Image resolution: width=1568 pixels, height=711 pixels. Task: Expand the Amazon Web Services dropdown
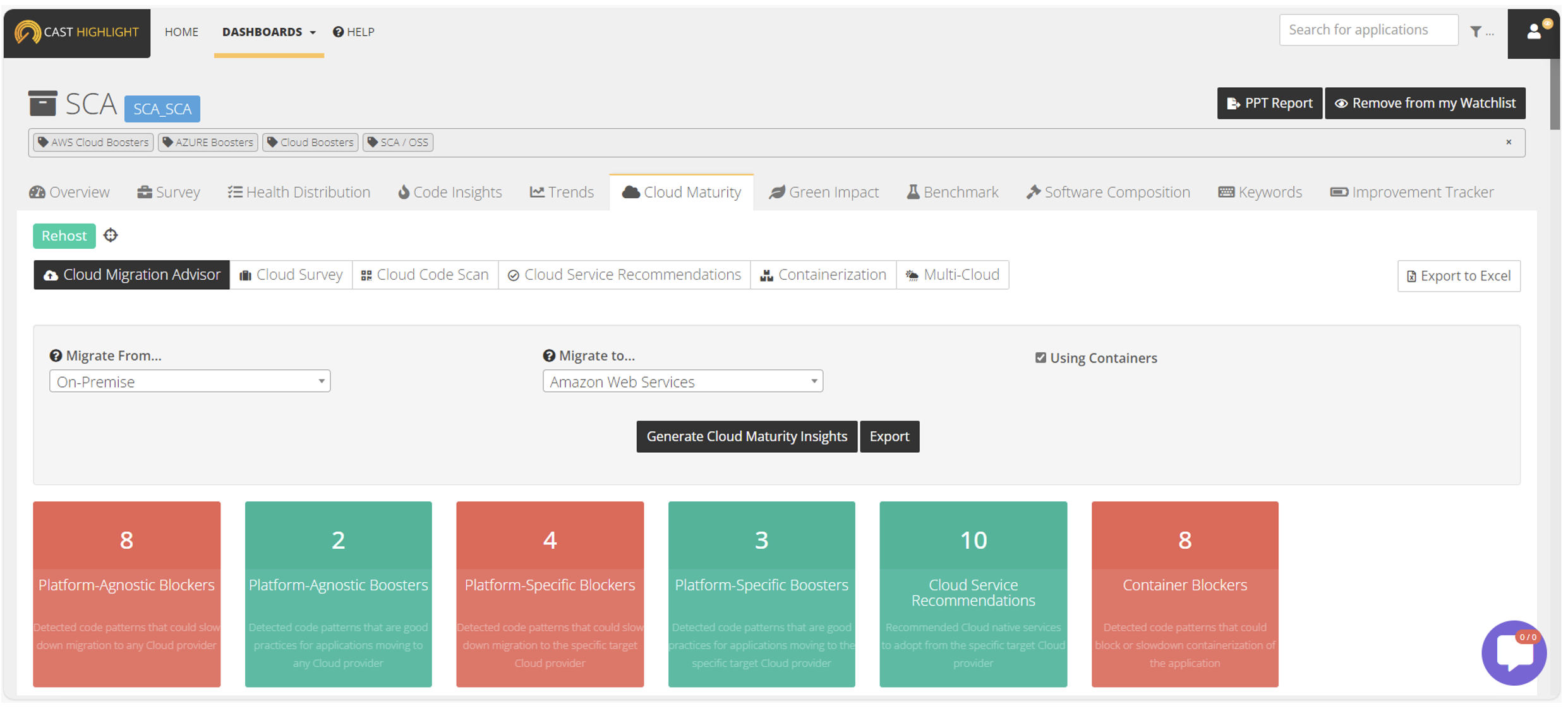[x=682, y=381]
